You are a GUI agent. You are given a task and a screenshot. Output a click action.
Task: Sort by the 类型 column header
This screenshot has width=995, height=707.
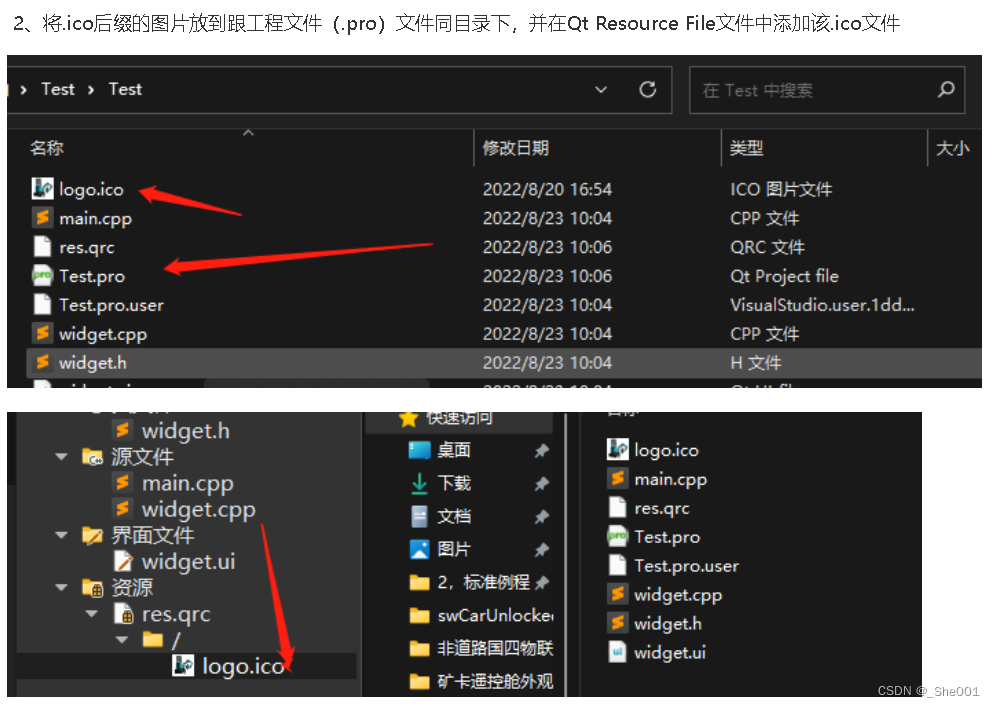pos(746,148)
